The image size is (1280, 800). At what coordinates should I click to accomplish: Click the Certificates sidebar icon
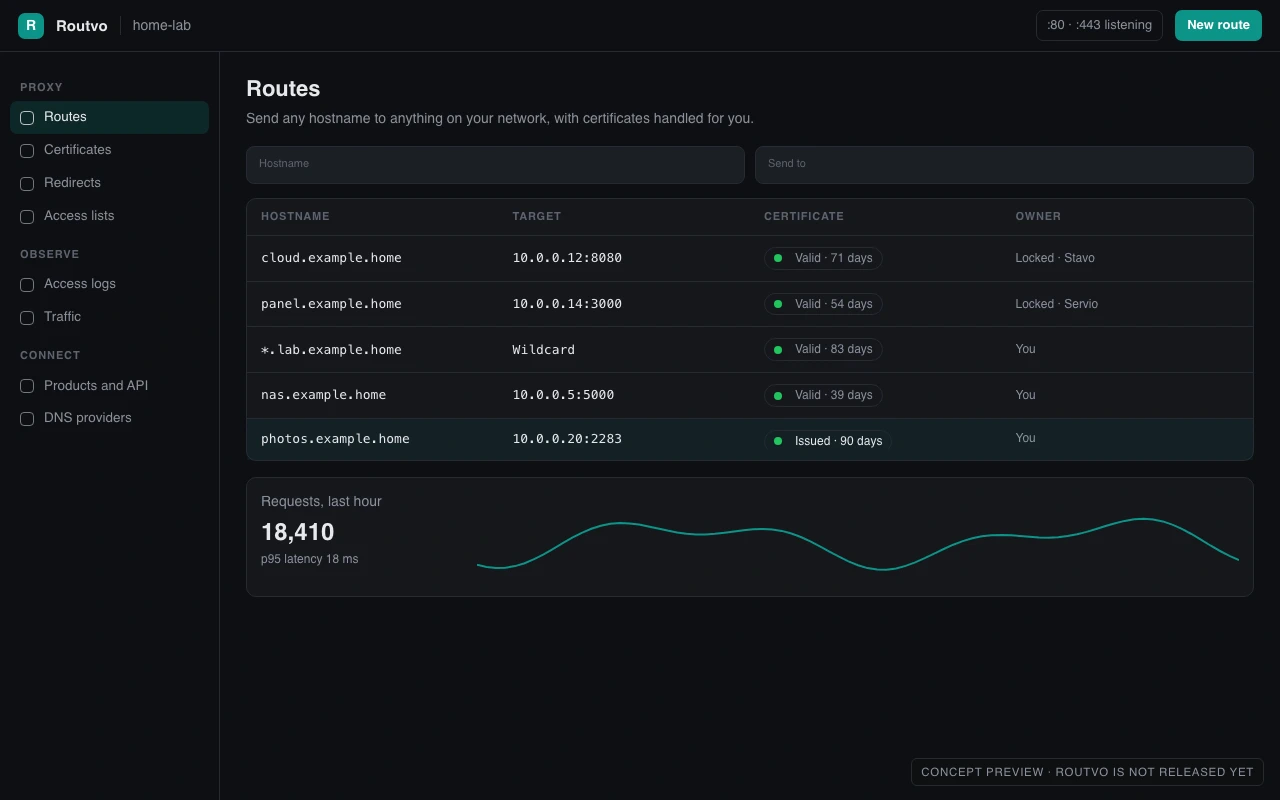pos(27,151)
